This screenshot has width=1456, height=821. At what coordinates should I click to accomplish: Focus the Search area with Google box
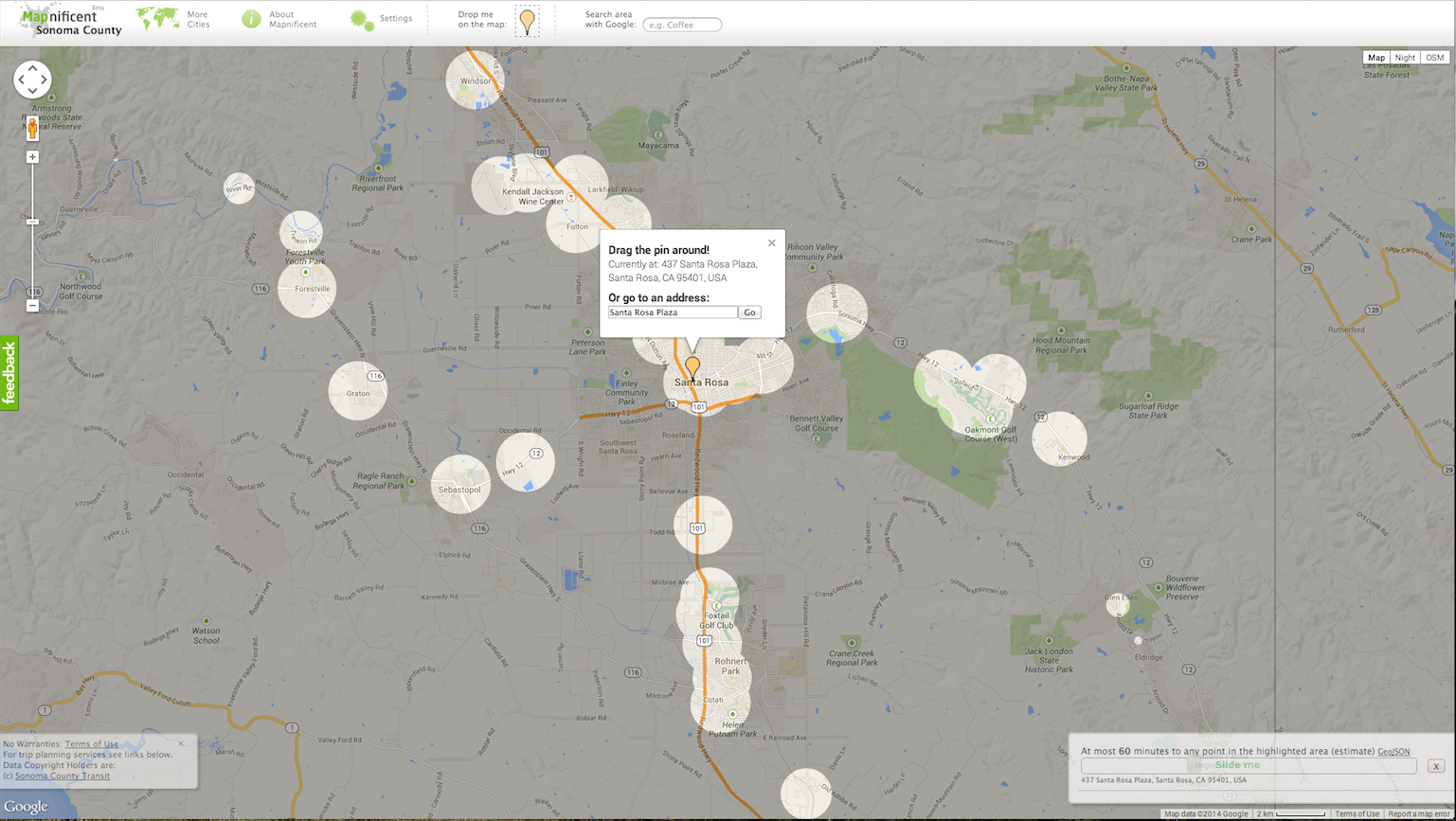pos(682,25)
